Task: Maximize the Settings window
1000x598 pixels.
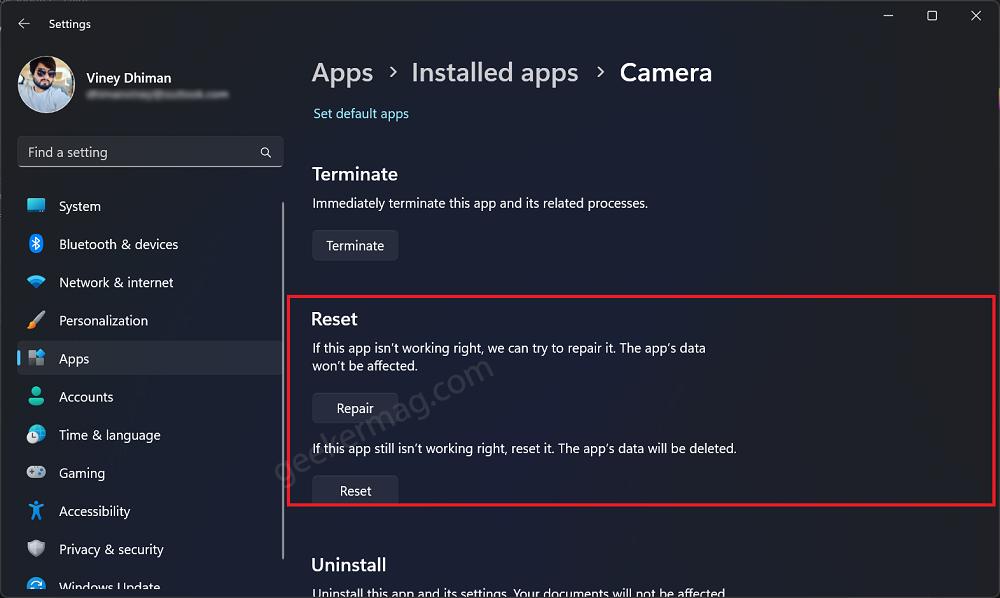Action: point(932,16)
